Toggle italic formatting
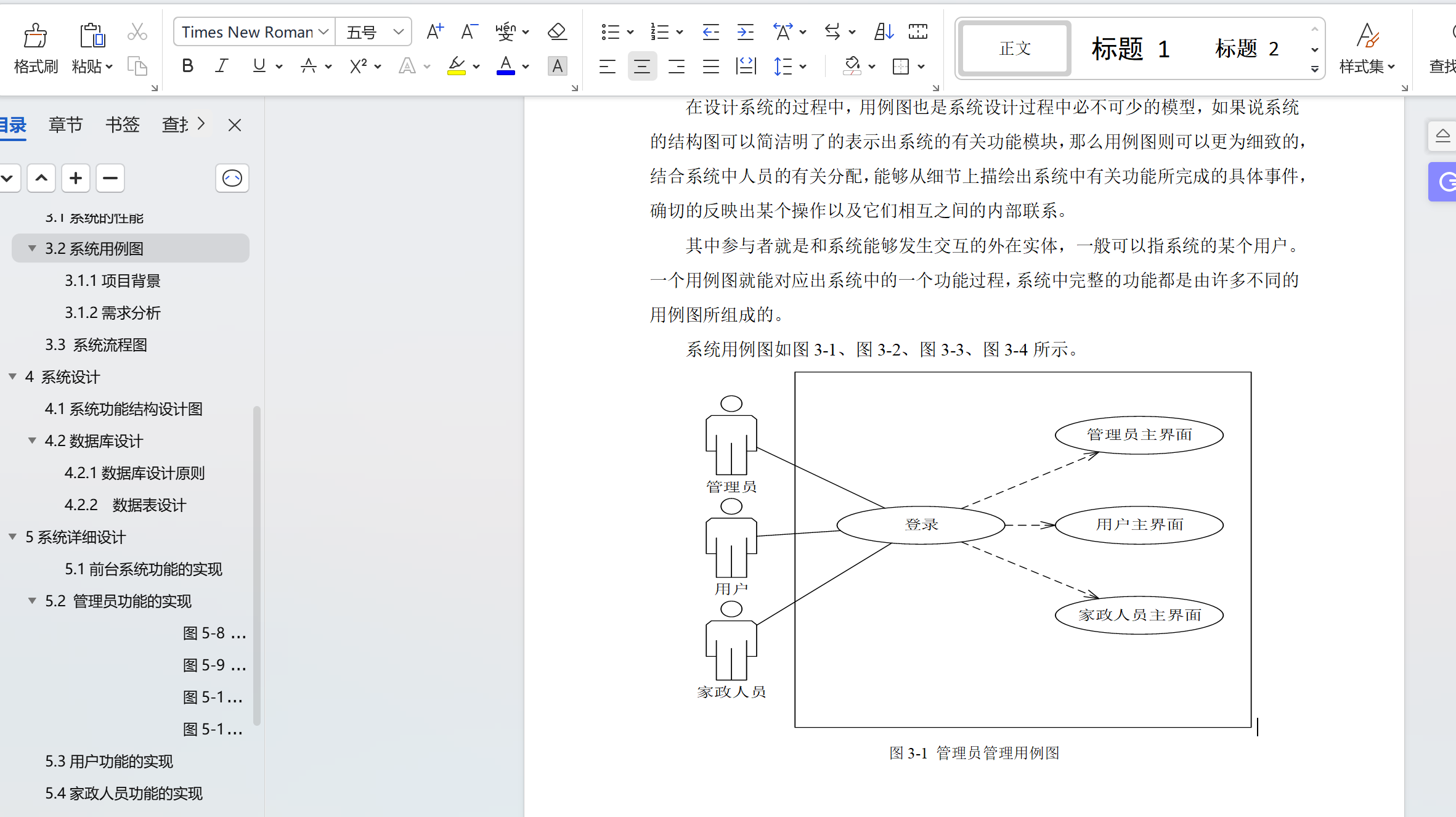The image size is (1456, 817). tap(221, 66)
